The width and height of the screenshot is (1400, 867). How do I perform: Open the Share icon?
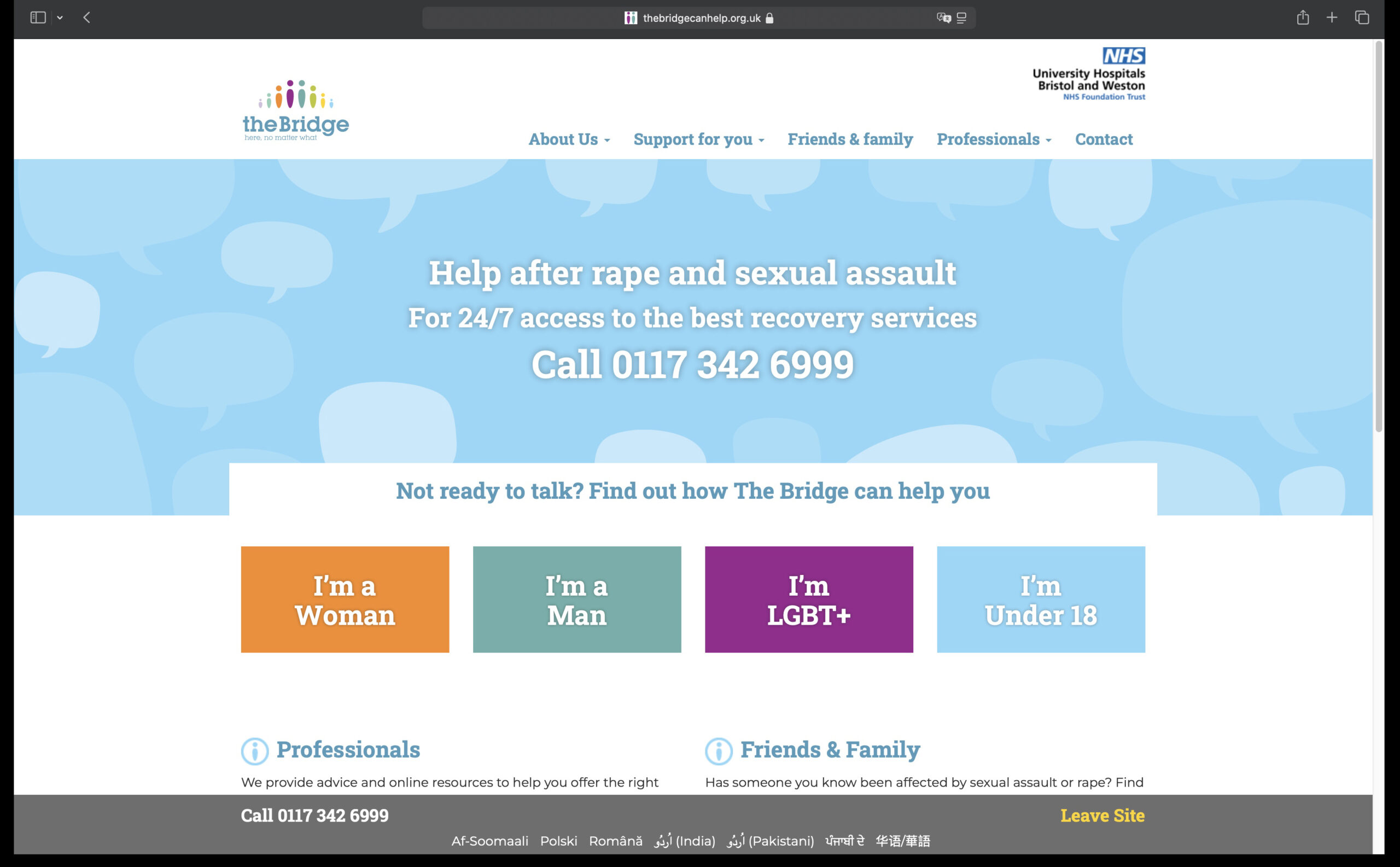tap(1303, 17)
